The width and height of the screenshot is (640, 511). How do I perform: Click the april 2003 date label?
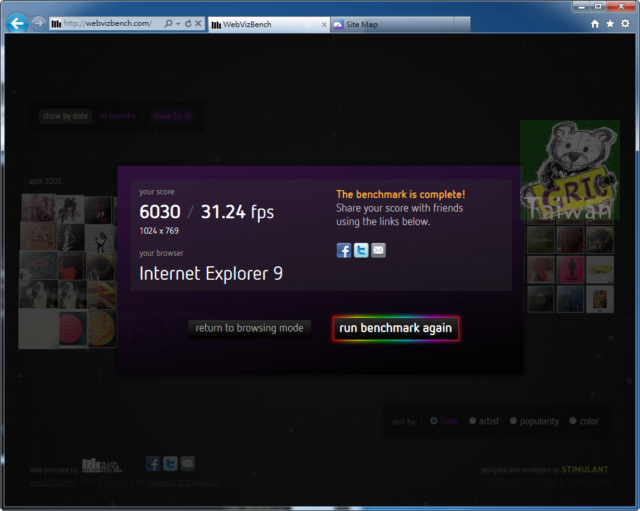[45, 181]
